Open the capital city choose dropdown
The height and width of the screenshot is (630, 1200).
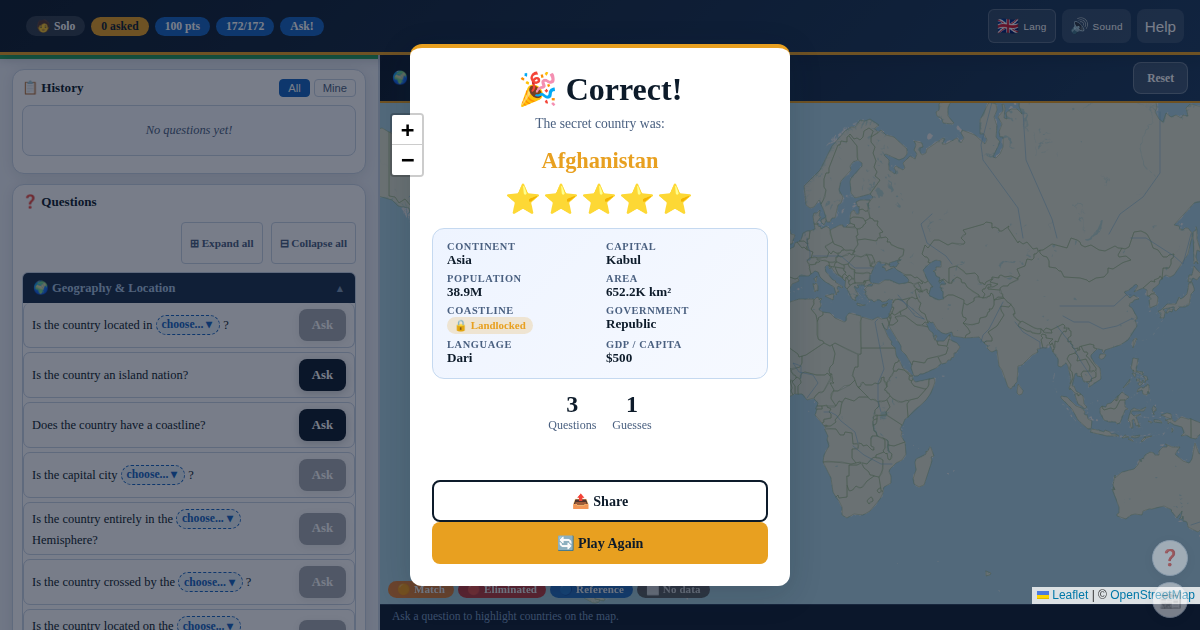pos(153,475)
